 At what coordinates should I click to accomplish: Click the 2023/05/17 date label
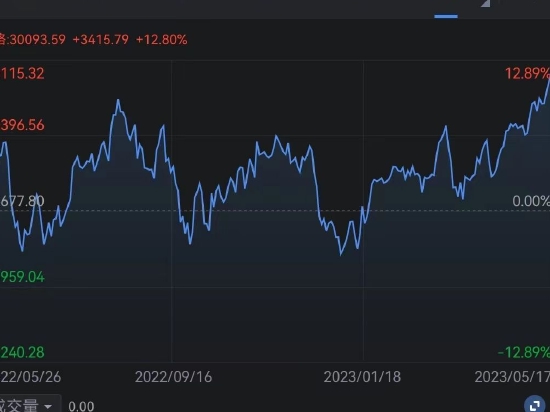tap(512, 377)
